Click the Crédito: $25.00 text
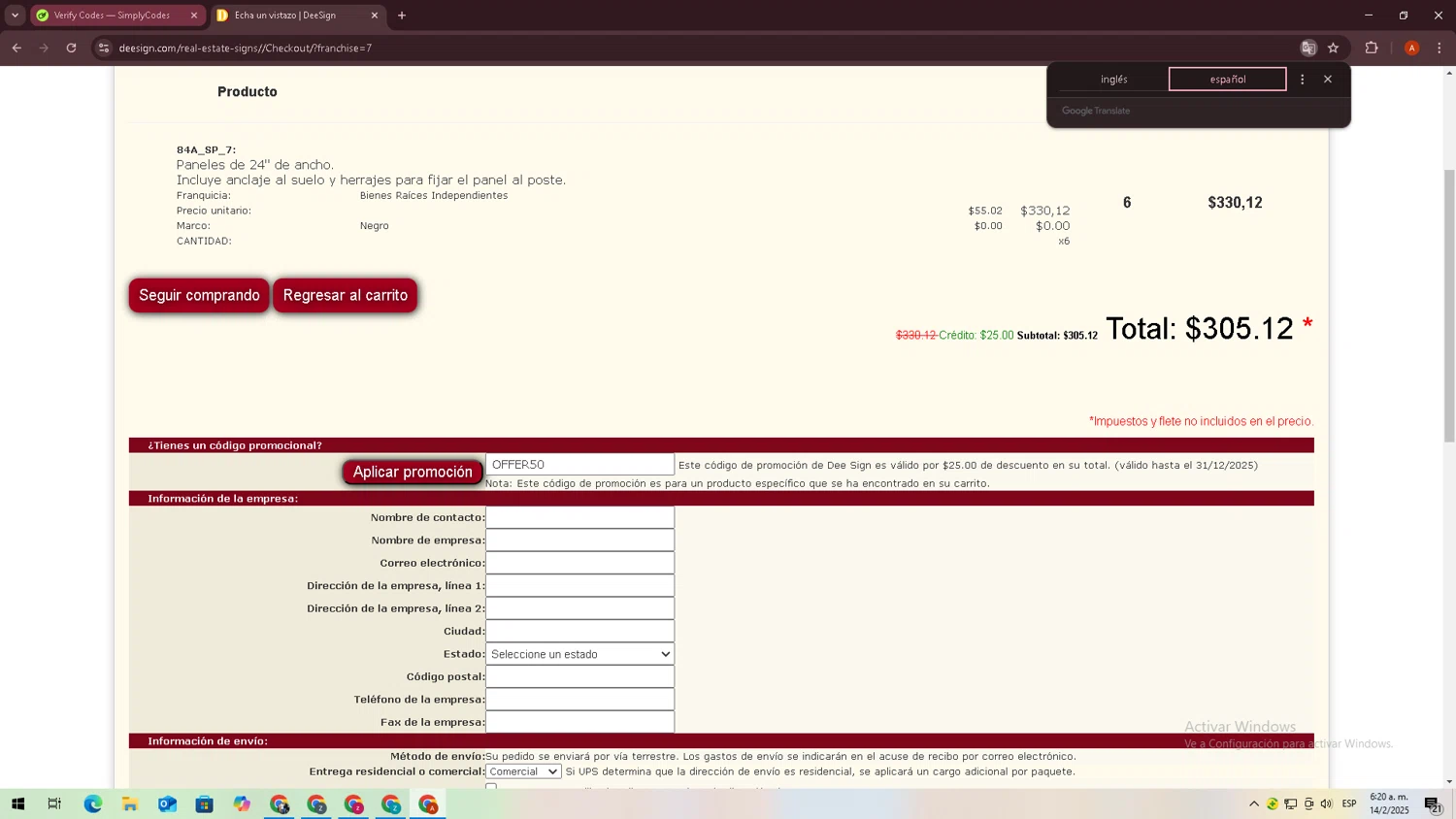 (976, 336)
